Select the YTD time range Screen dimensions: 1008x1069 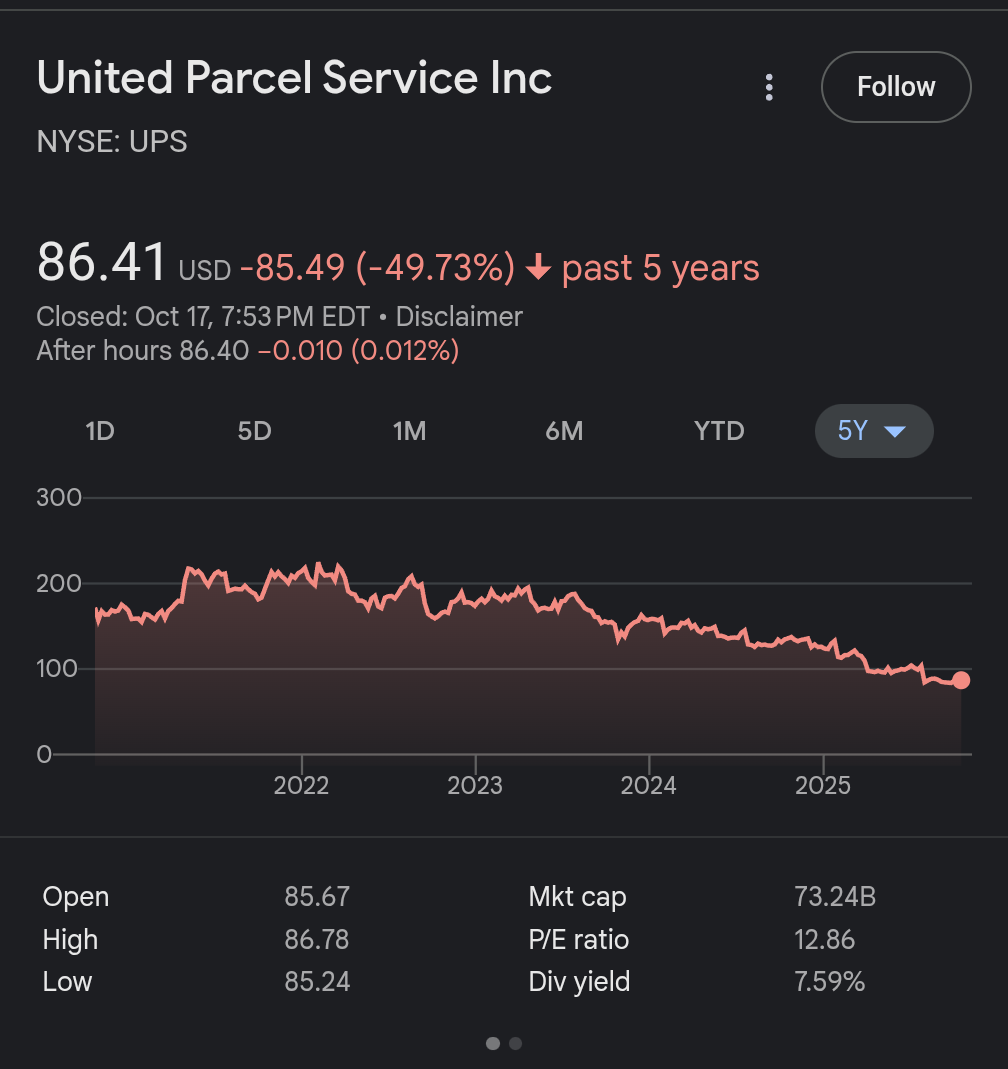point(719,431)
